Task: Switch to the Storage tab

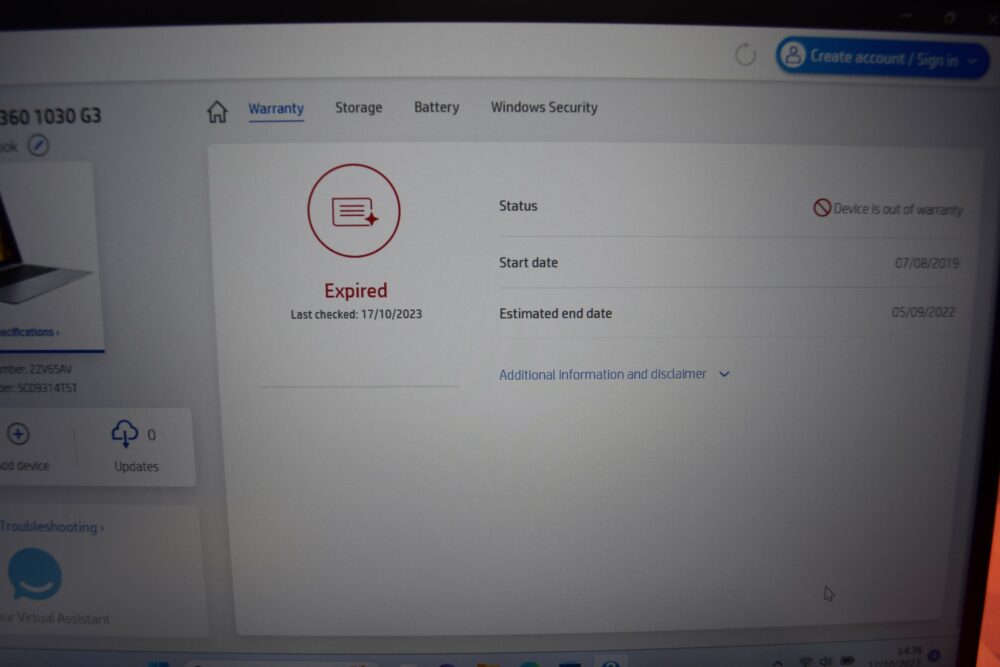Action: (x=358, y=108)
